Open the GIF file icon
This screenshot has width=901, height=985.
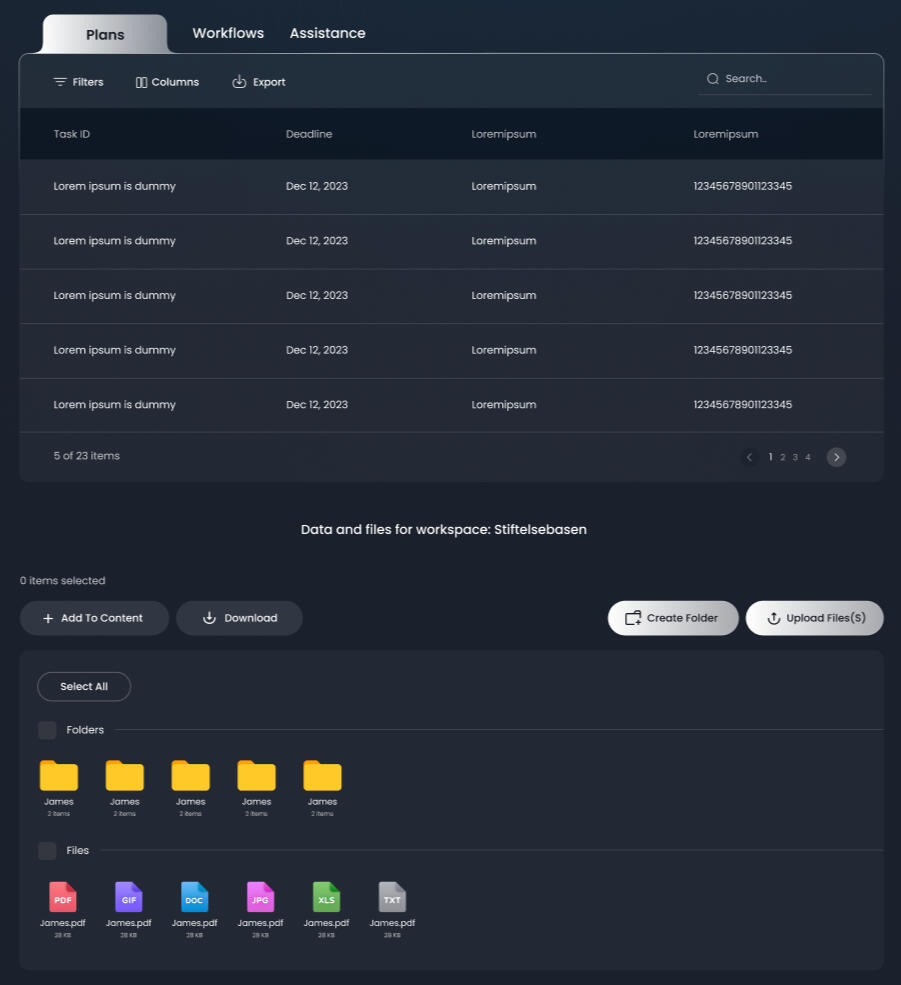click(128, 896)
